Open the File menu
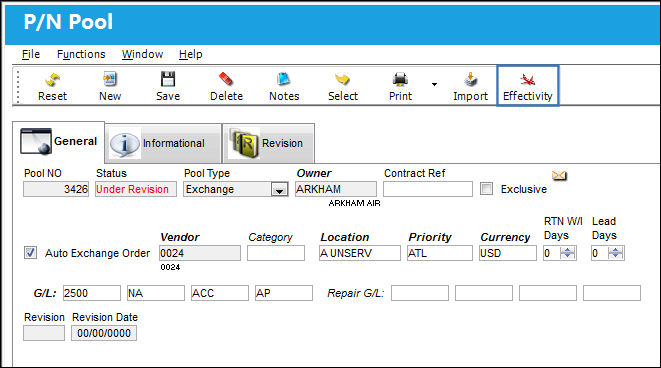Viewport: 661px width, 368px height. pos(31,54)
